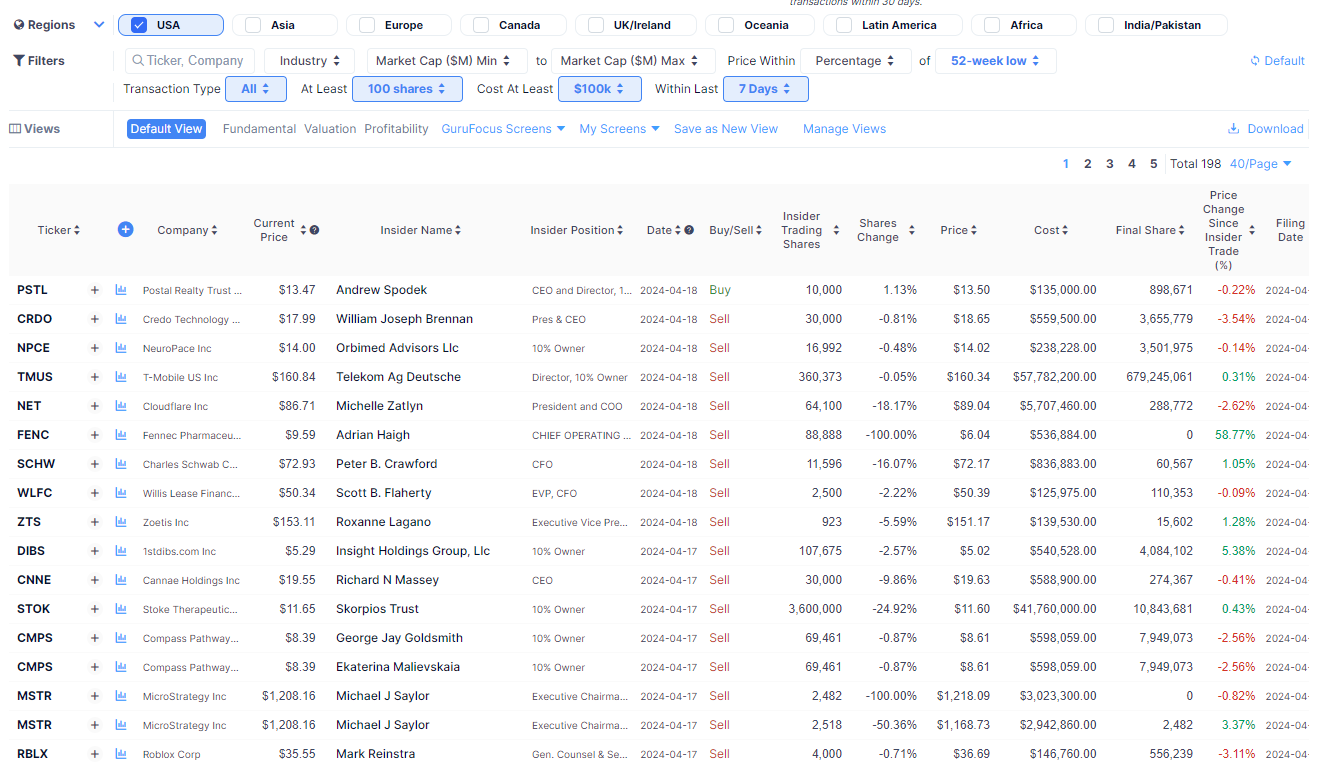Open Market Cap Max dropdown
1324x768 pixels.
pyautogui.click(x=633, y=61)
